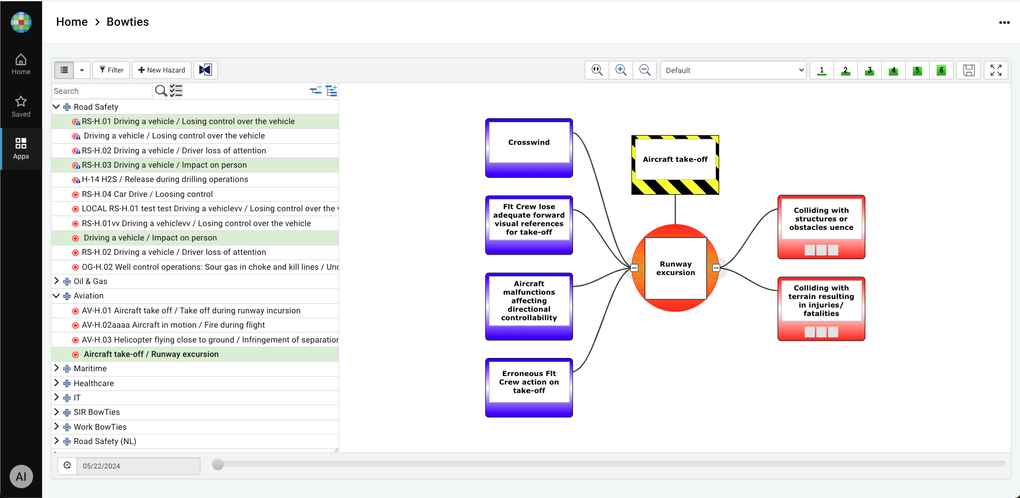
Task: Enter fullscreen view of the diagram
Action: tap(995, 70)
